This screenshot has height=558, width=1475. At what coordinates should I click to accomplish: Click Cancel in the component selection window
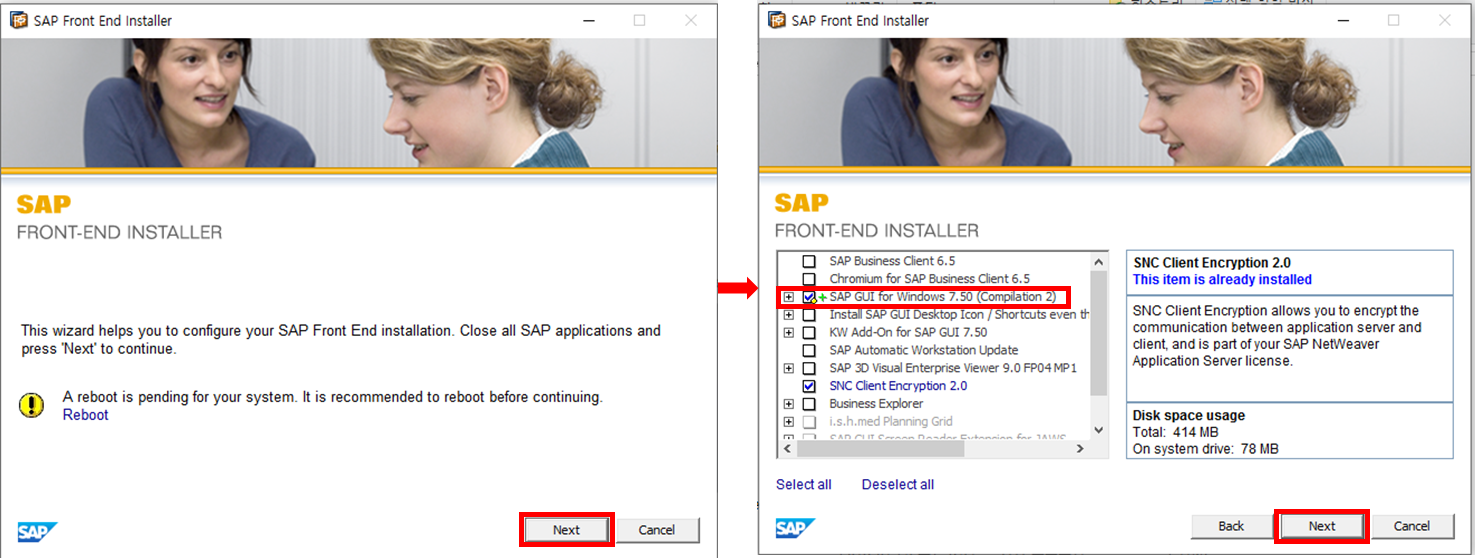1412,526
